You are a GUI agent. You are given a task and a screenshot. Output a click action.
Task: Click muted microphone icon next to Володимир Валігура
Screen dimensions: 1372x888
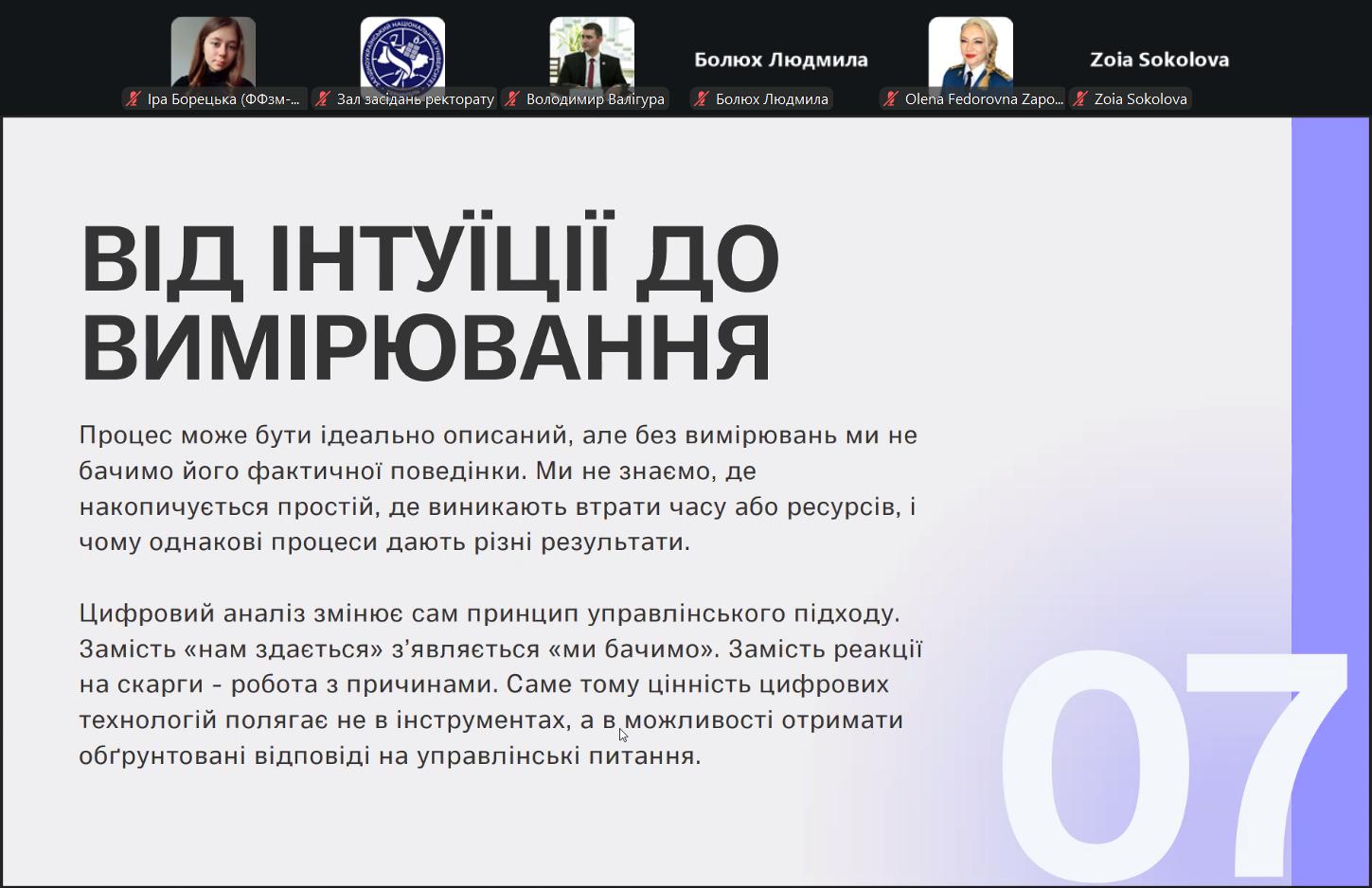[512, 99]
